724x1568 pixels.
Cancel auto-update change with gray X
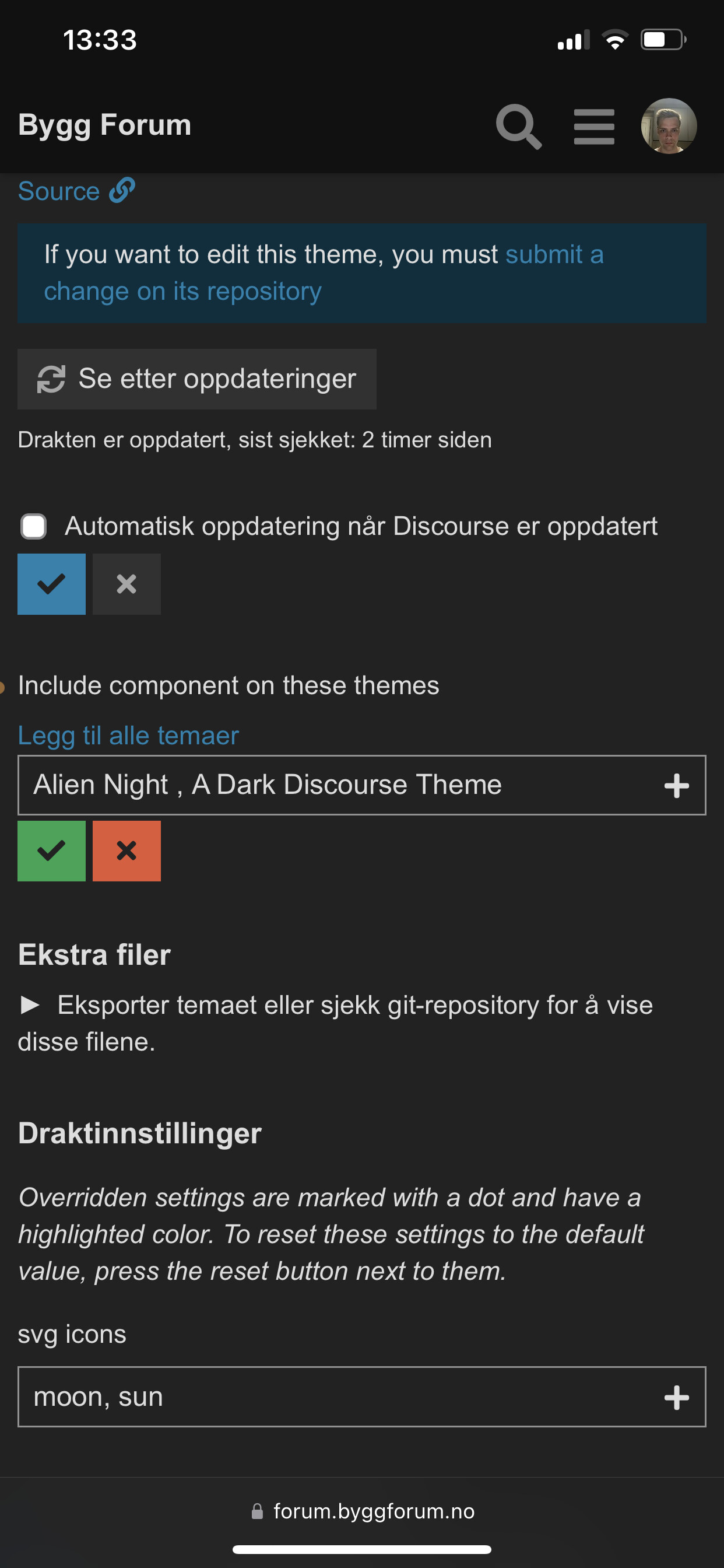126,584
